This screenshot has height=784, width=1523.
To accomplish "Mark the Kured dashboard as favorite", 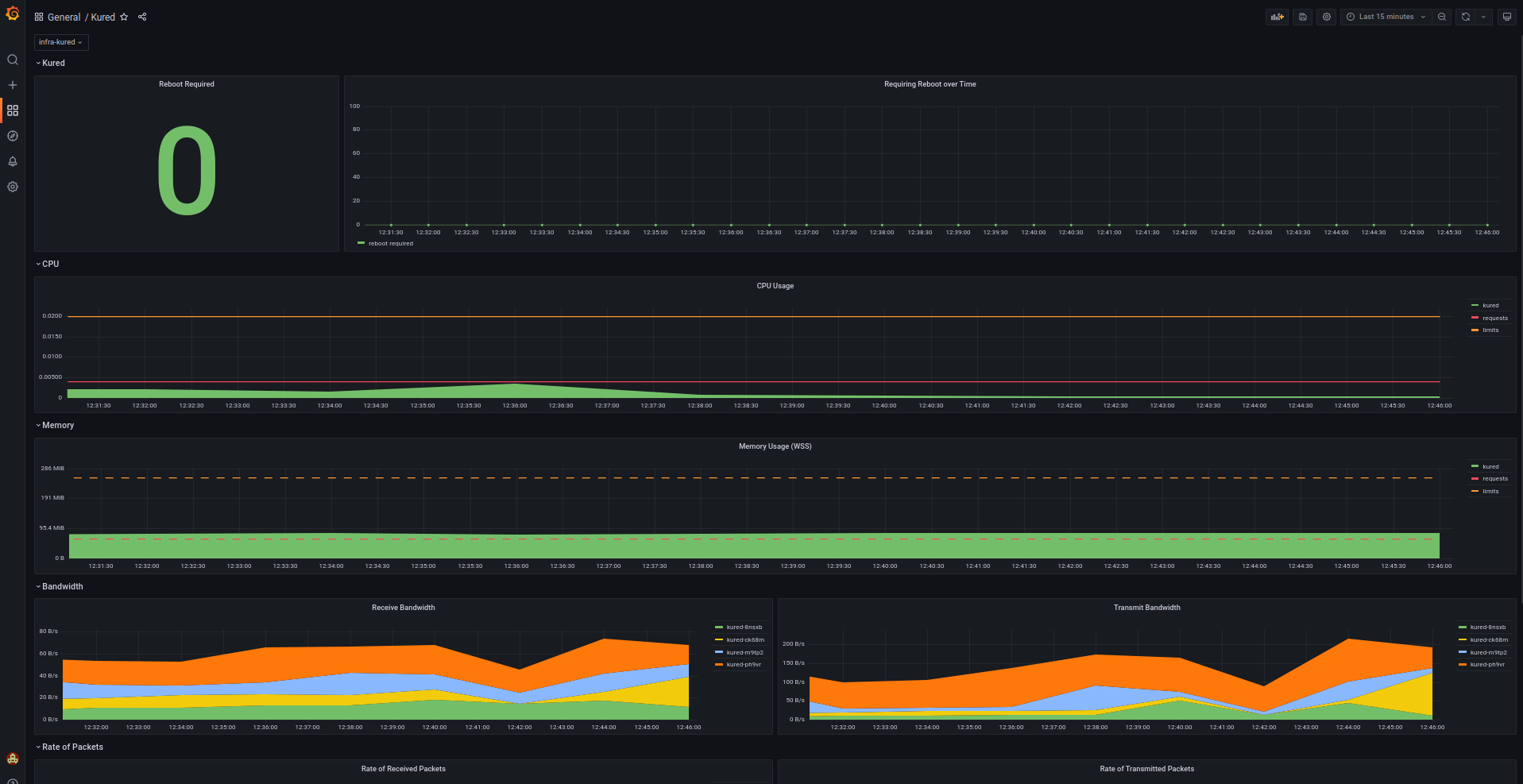I will pyautogui.click(x=124, y=17).
